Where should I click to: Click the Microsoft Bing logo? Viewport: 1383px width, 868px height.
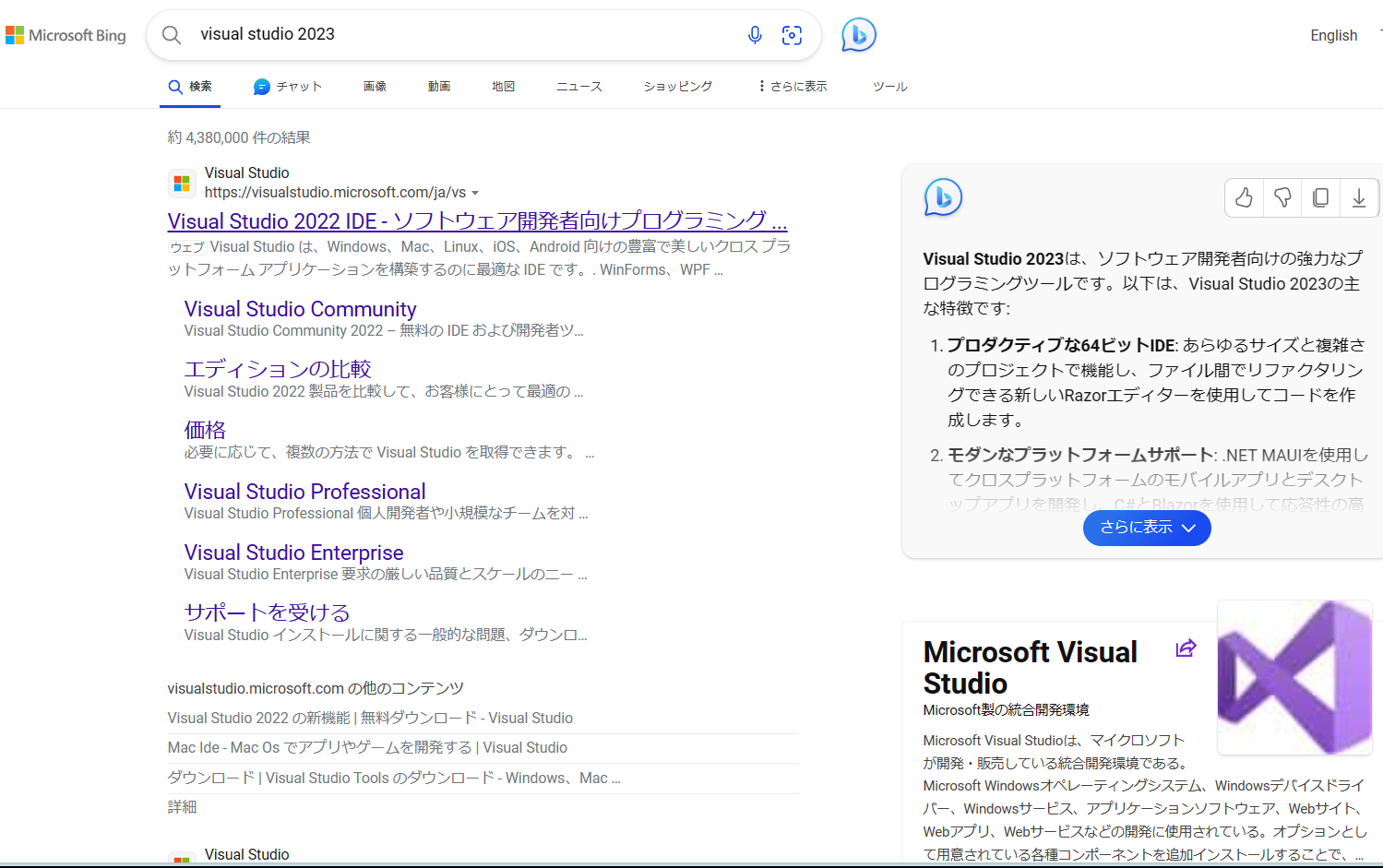tap(66, 35)
